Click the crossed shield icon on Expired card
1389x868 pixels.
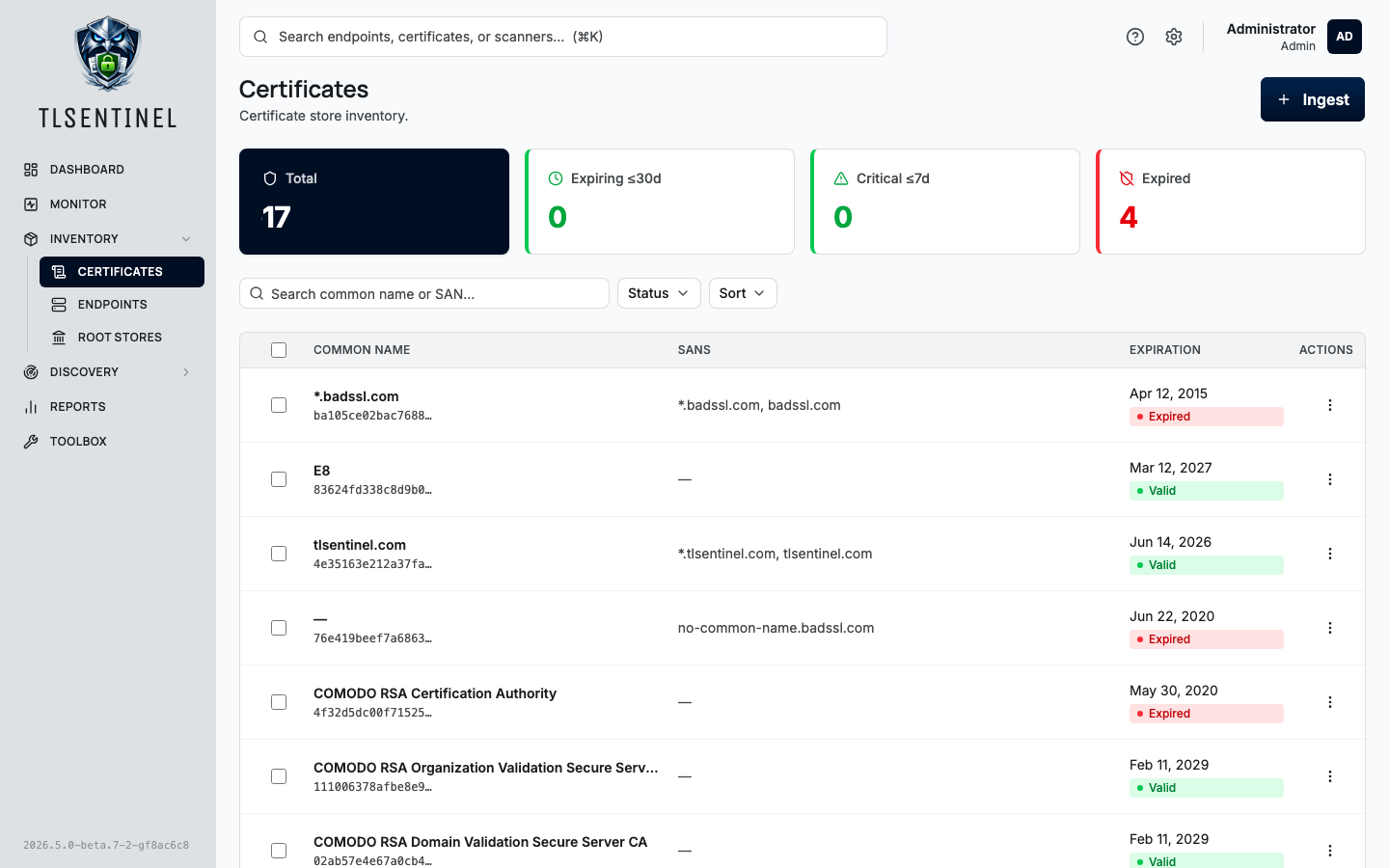[1127, 178]
